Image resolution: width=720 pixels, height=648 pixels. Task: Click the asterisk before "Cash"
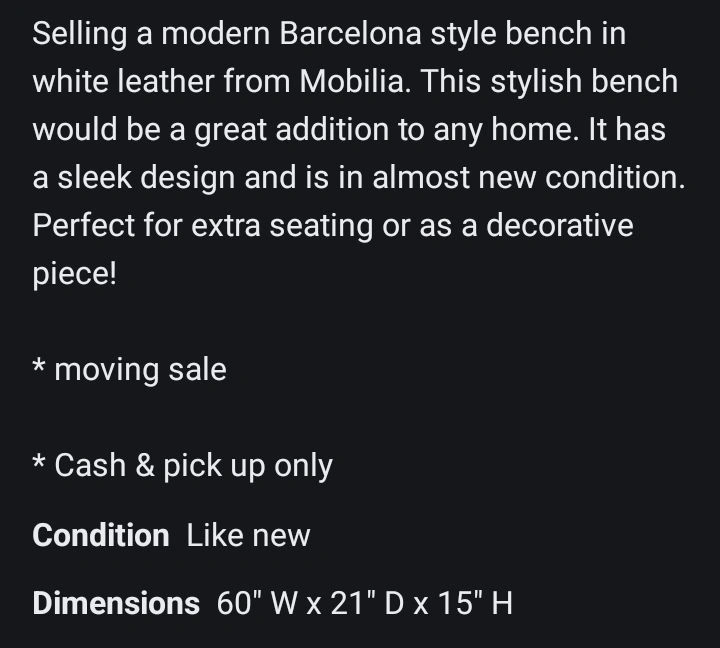[x=39, y=462]
